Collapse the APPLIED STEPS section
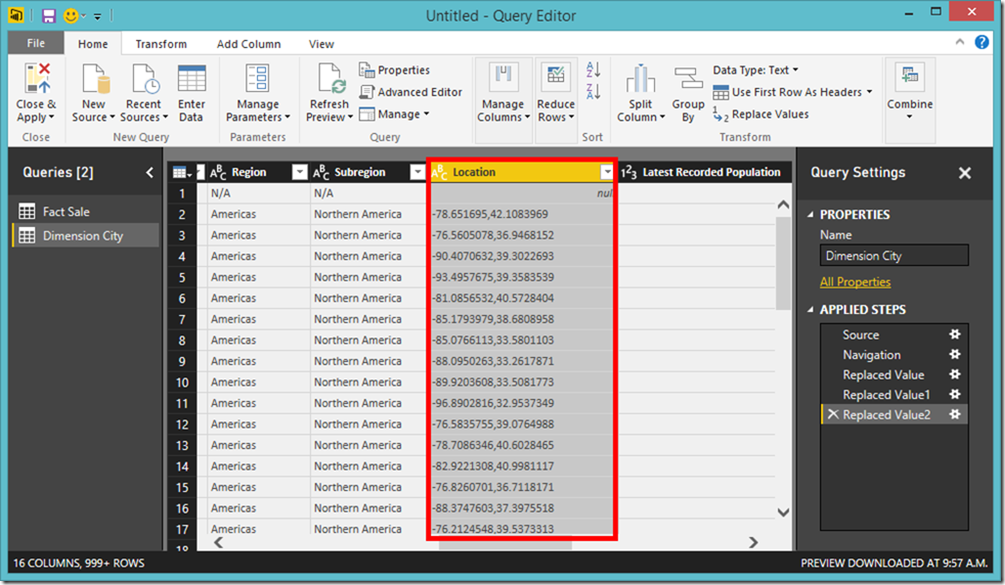This screenshot has width=1005, height=585. [810, 309]
